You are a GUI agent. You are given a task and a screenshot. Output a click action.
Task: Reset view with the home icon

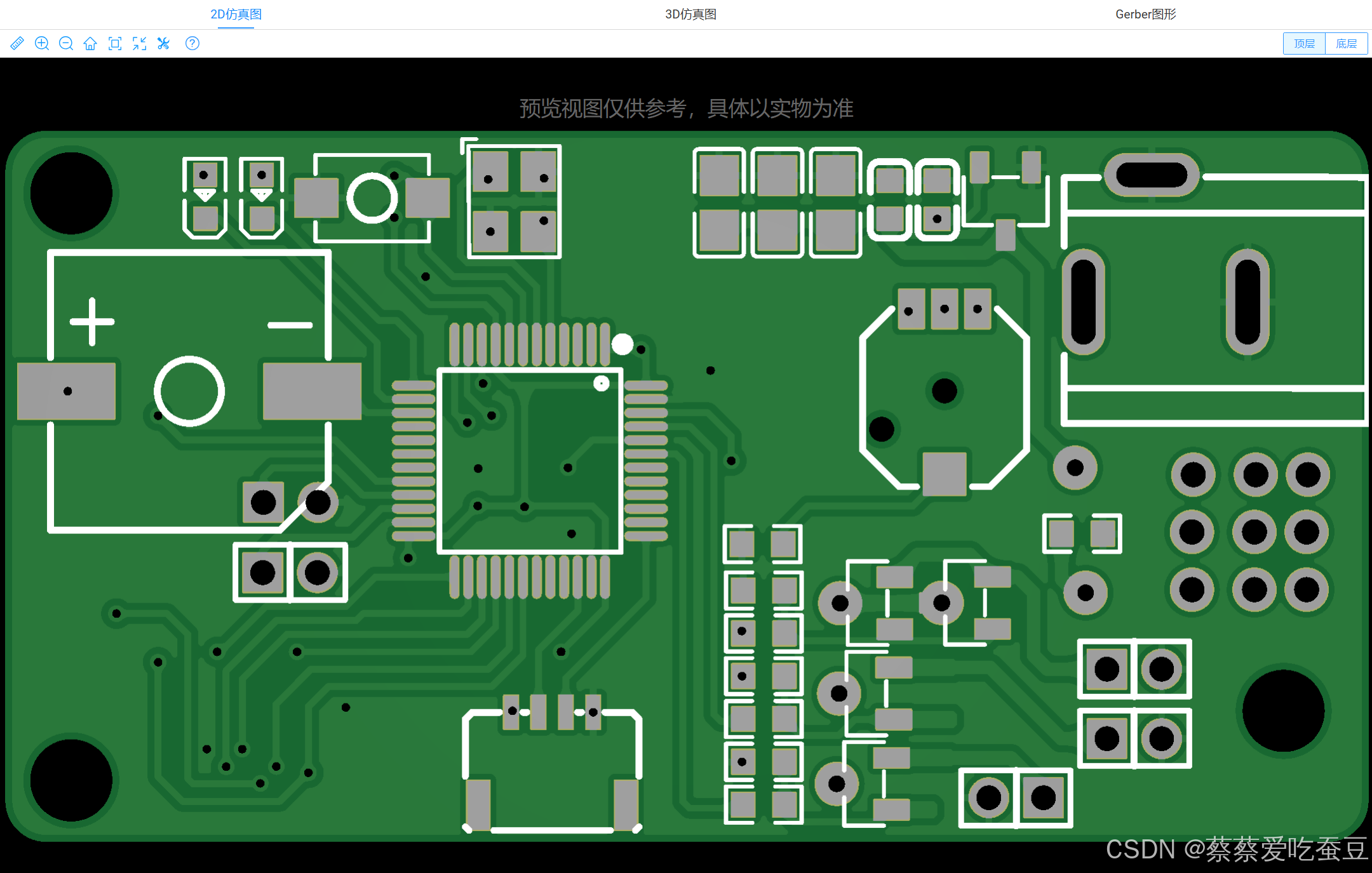click(90, 43)
